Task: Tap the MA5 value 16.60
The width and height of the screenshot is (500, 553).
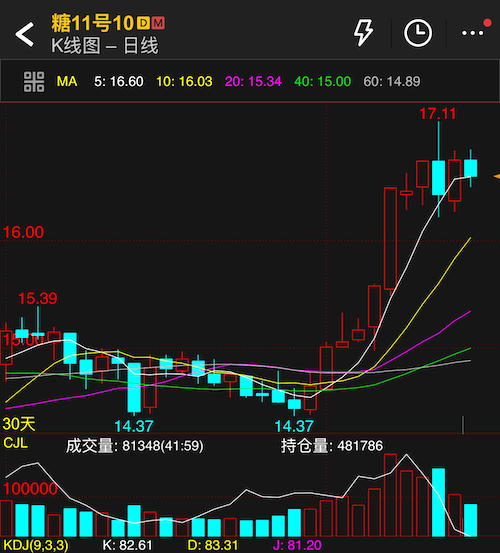Action: click(118, 81)
